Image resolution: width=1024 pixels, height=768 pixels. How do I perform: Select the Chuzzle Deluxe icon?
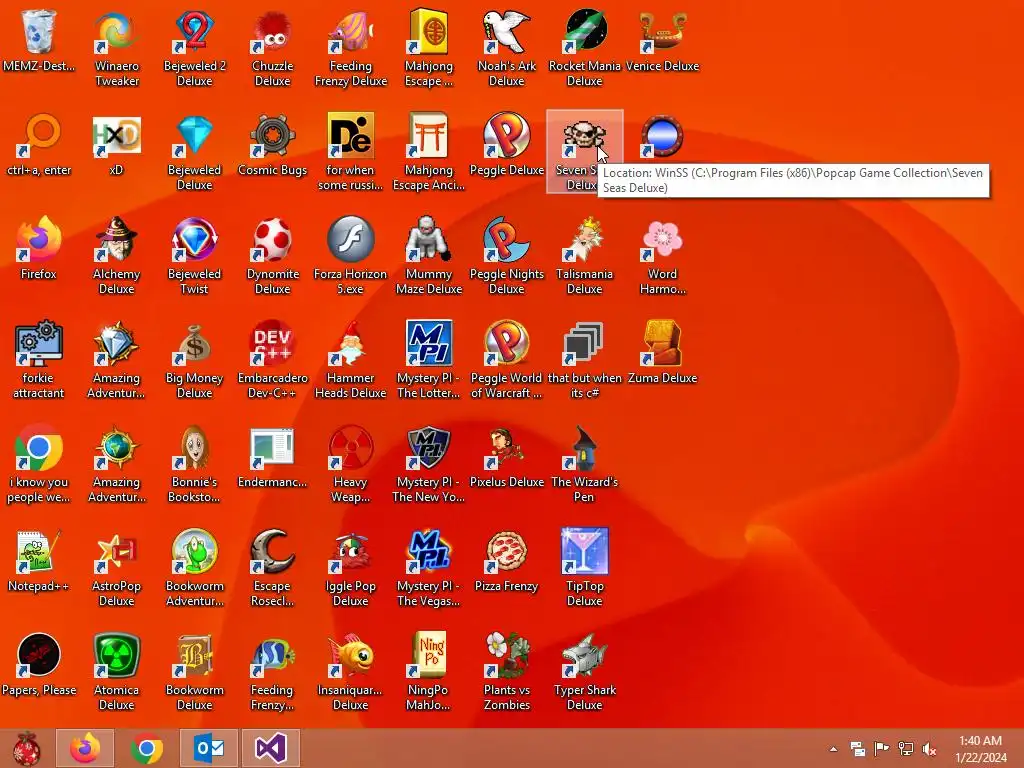pos(272,31)
